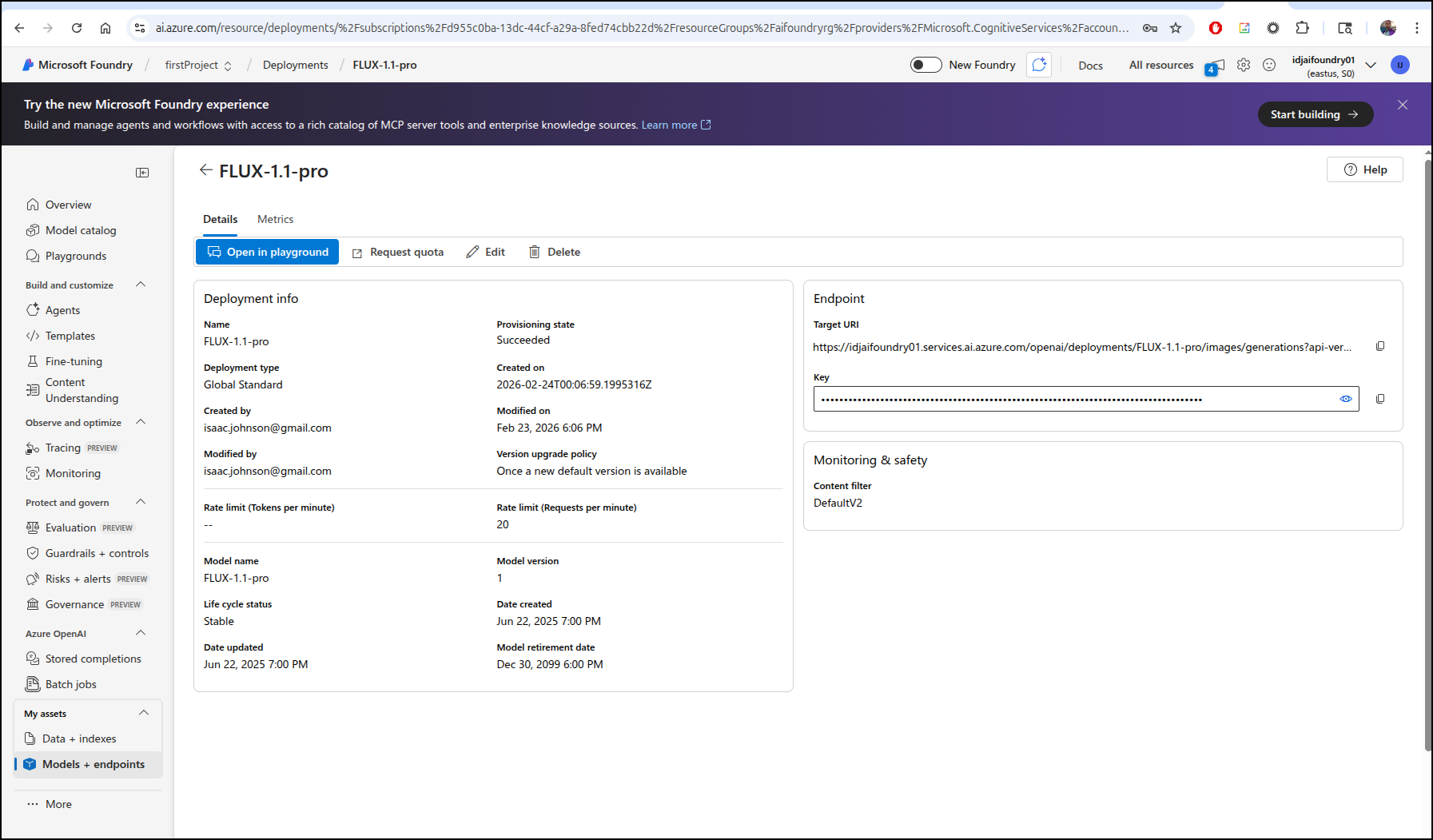Image resolution: width=1433 pixels, height=840 pixels.
Task: Open the feedback smiley icon
Action: click(x=1268, y=65)
